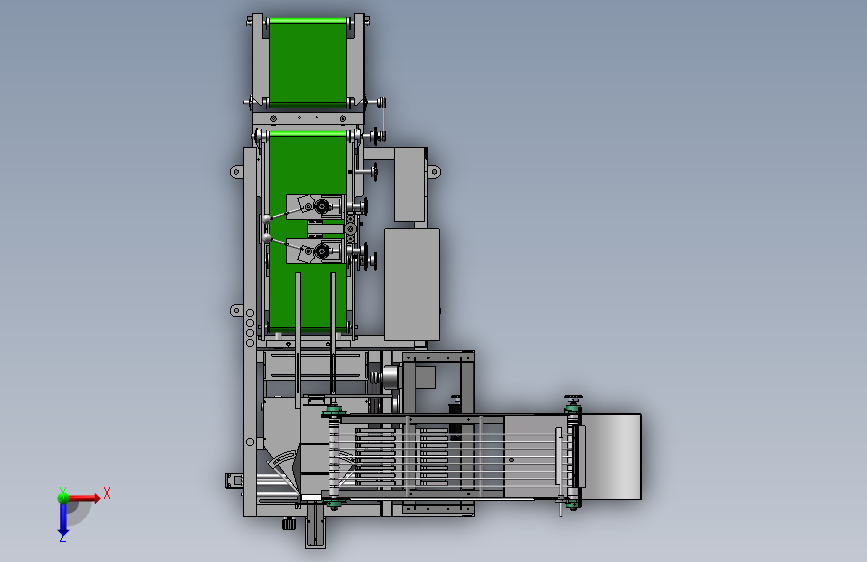Click the green Y axis origin ball of triad
The height and width of the screenshot is (562, 867).
point(63,498)
